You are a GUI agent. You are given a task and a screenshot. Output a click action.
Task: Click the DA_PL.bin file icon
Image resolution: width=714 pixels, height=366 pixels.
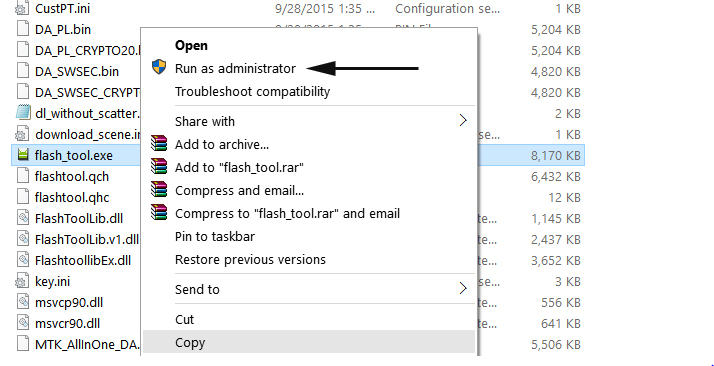[22, 29]
